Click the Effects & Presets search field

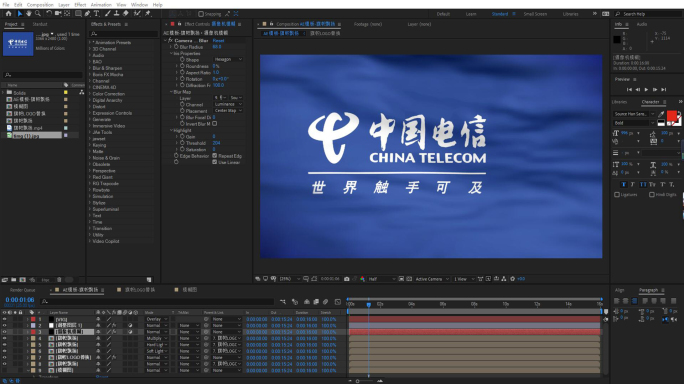point(124,34)
